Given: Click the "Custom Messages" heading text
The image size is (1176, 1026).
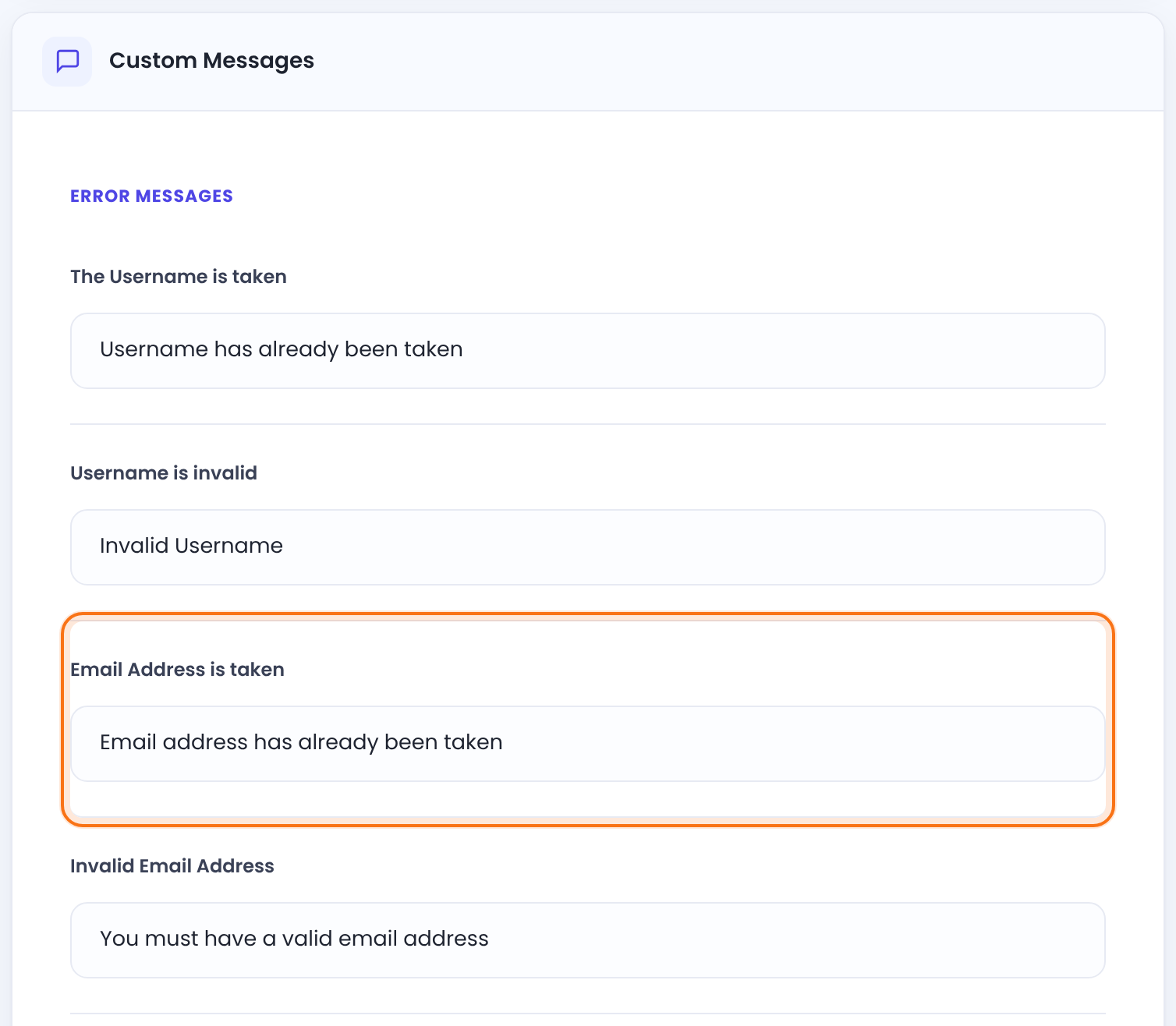Looking at the screenshot, I should (211, 61).
